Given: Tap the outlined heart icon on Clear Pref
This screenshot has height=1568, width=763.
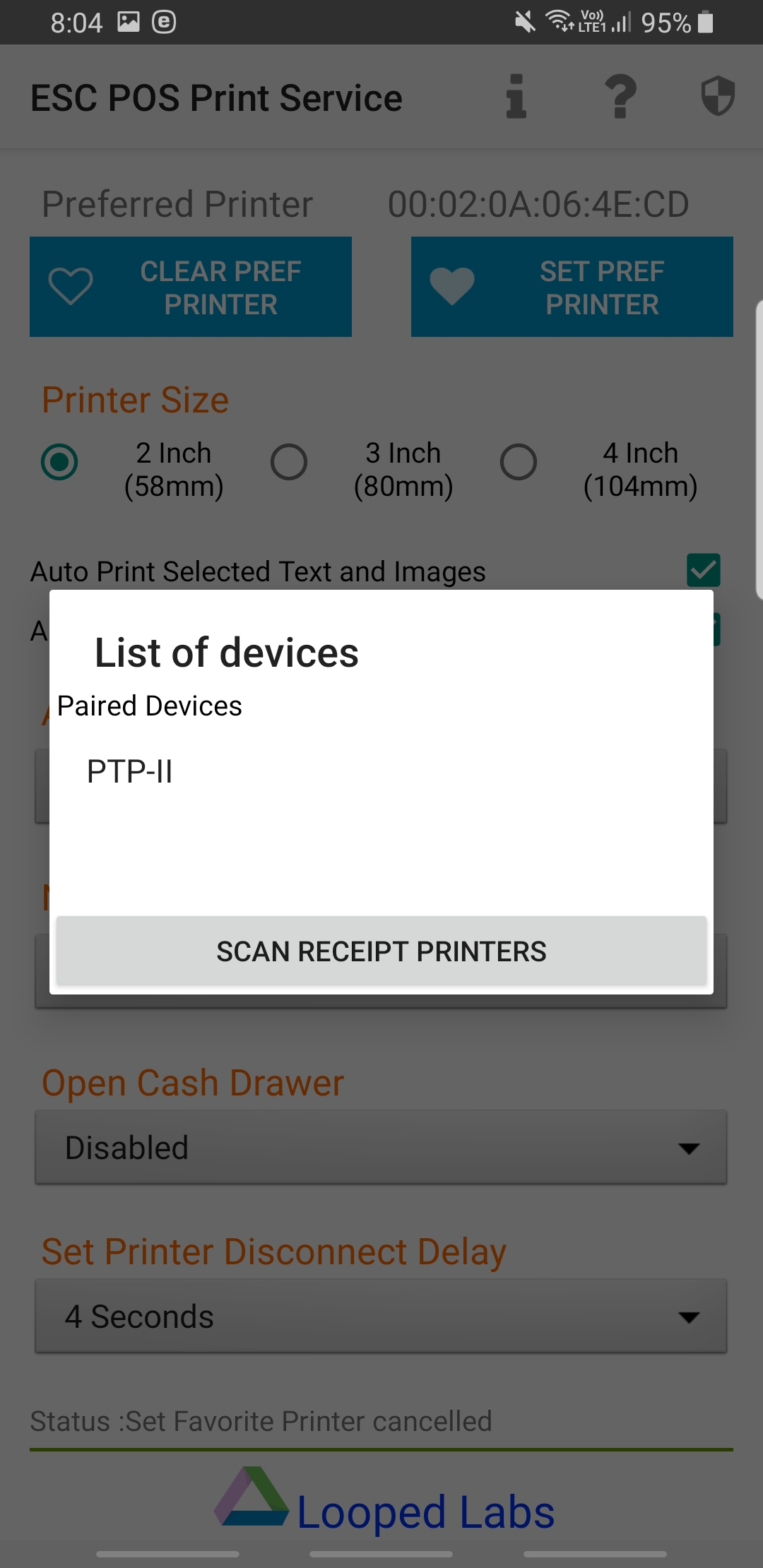Looking at the screenshot, I should pos(71,286).
